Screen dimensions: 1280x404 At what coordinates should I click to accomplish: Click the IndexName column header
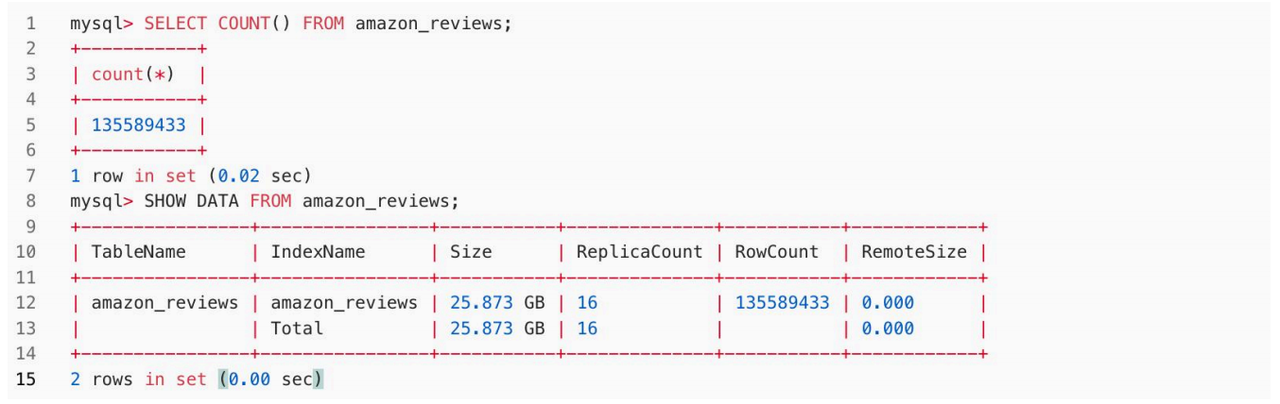tap(318, 252)
